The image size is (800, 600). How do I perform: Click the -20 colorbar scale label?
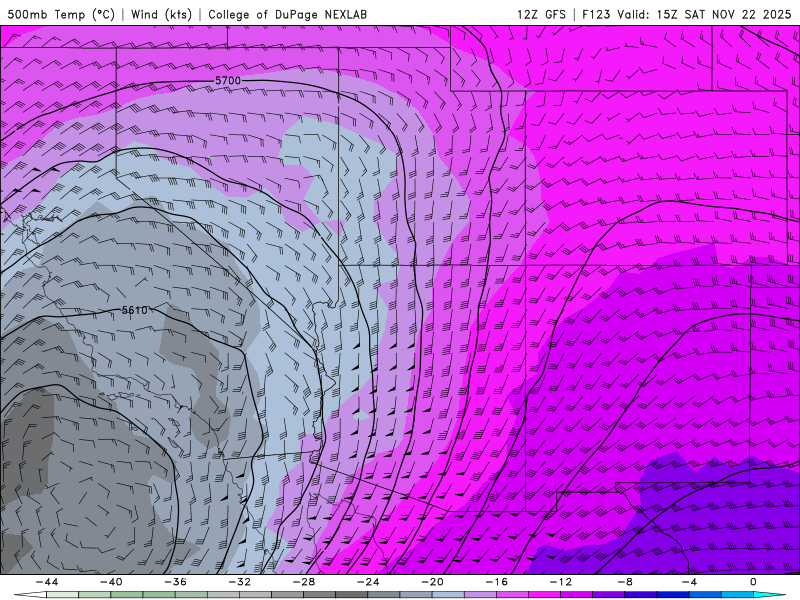(x=432, y=582)
